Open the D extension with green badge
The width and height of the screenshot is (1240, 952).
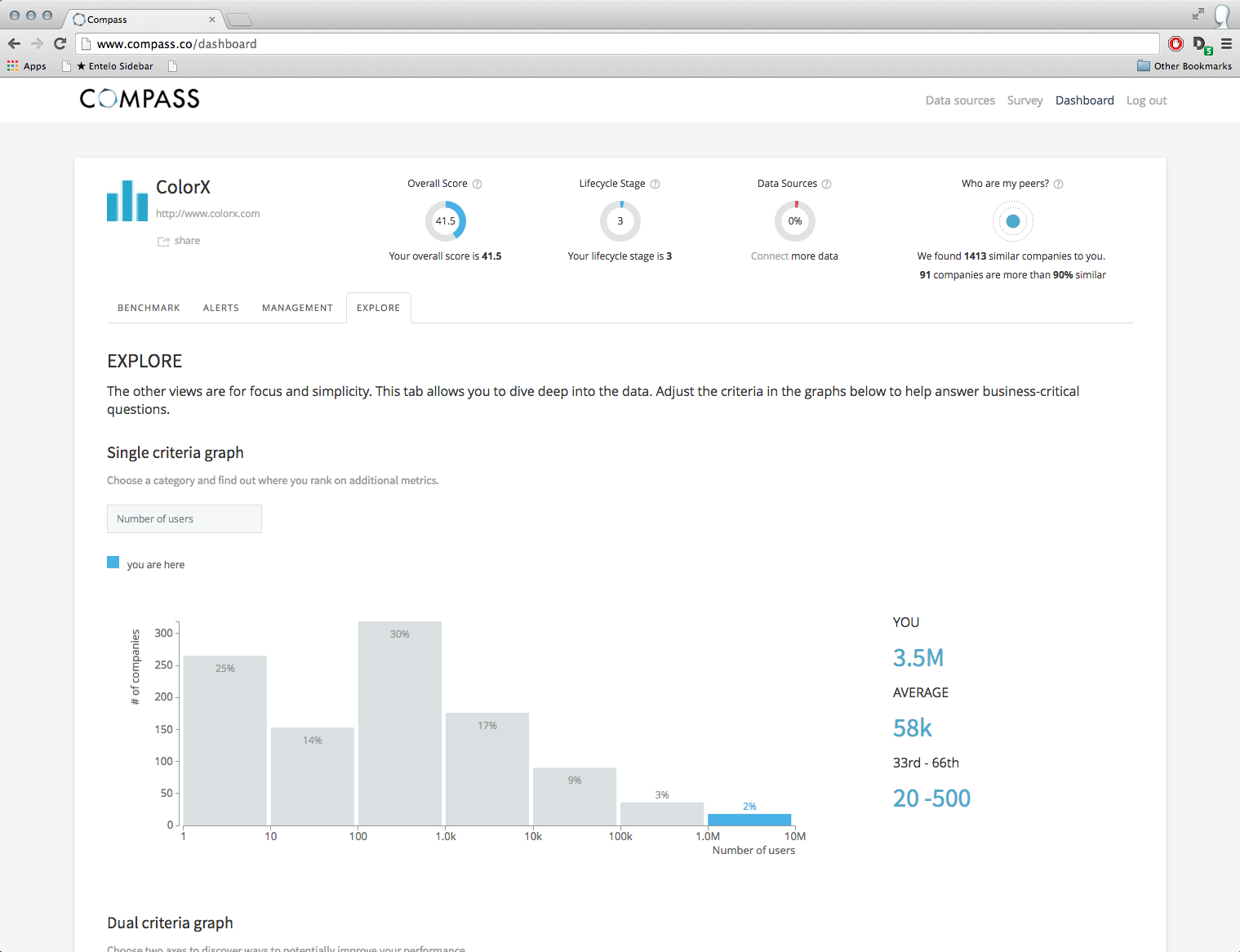[1201, 44]
